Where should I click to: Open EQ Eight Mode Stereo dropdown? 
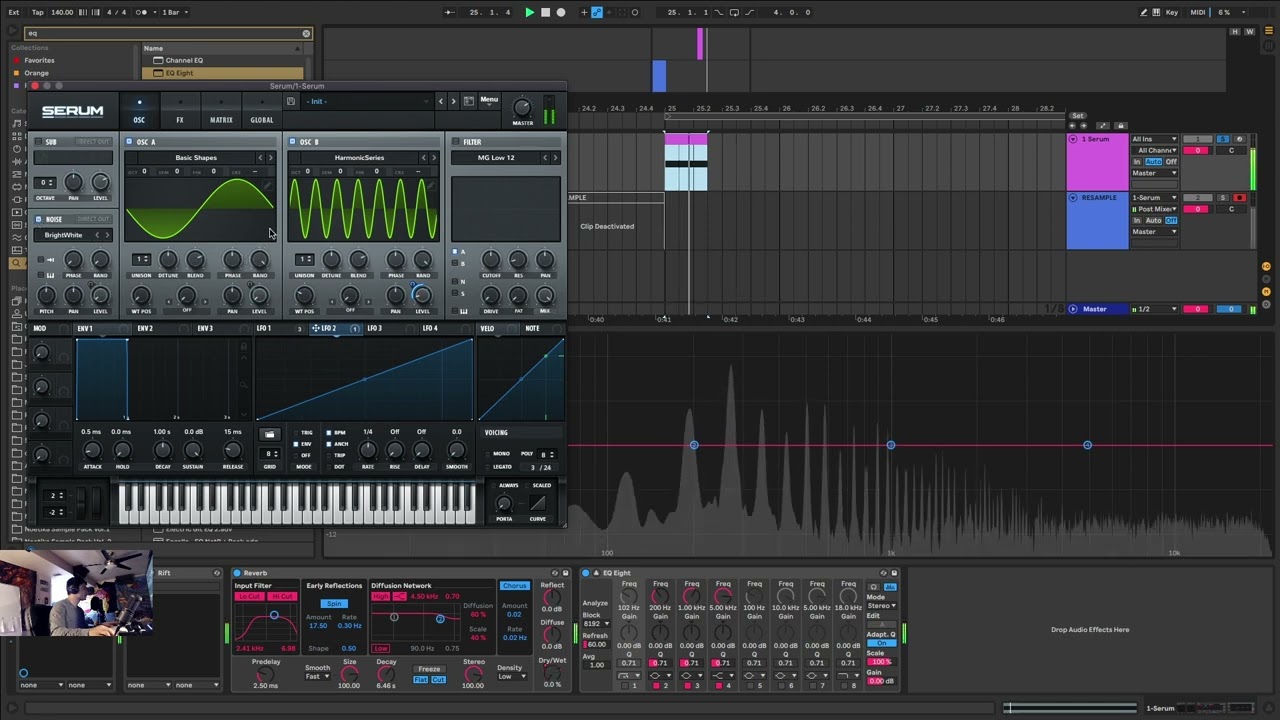pos(881,605)
